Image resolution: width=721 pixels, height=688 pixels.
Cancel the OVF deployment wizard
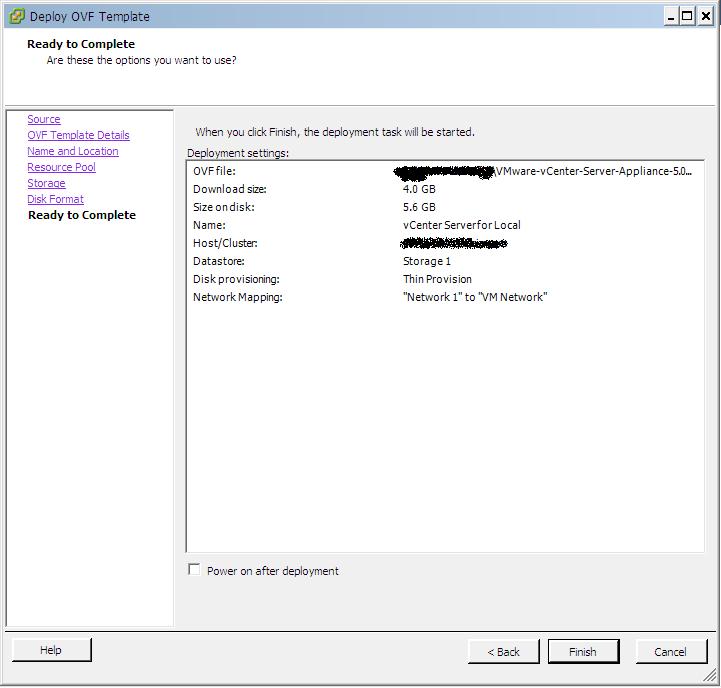(x=671, y=651)
